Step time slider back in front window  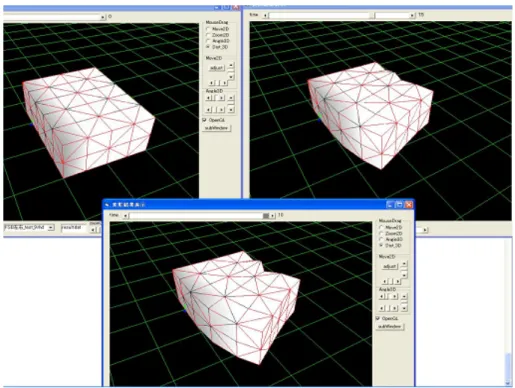click(x=125, y=216)
